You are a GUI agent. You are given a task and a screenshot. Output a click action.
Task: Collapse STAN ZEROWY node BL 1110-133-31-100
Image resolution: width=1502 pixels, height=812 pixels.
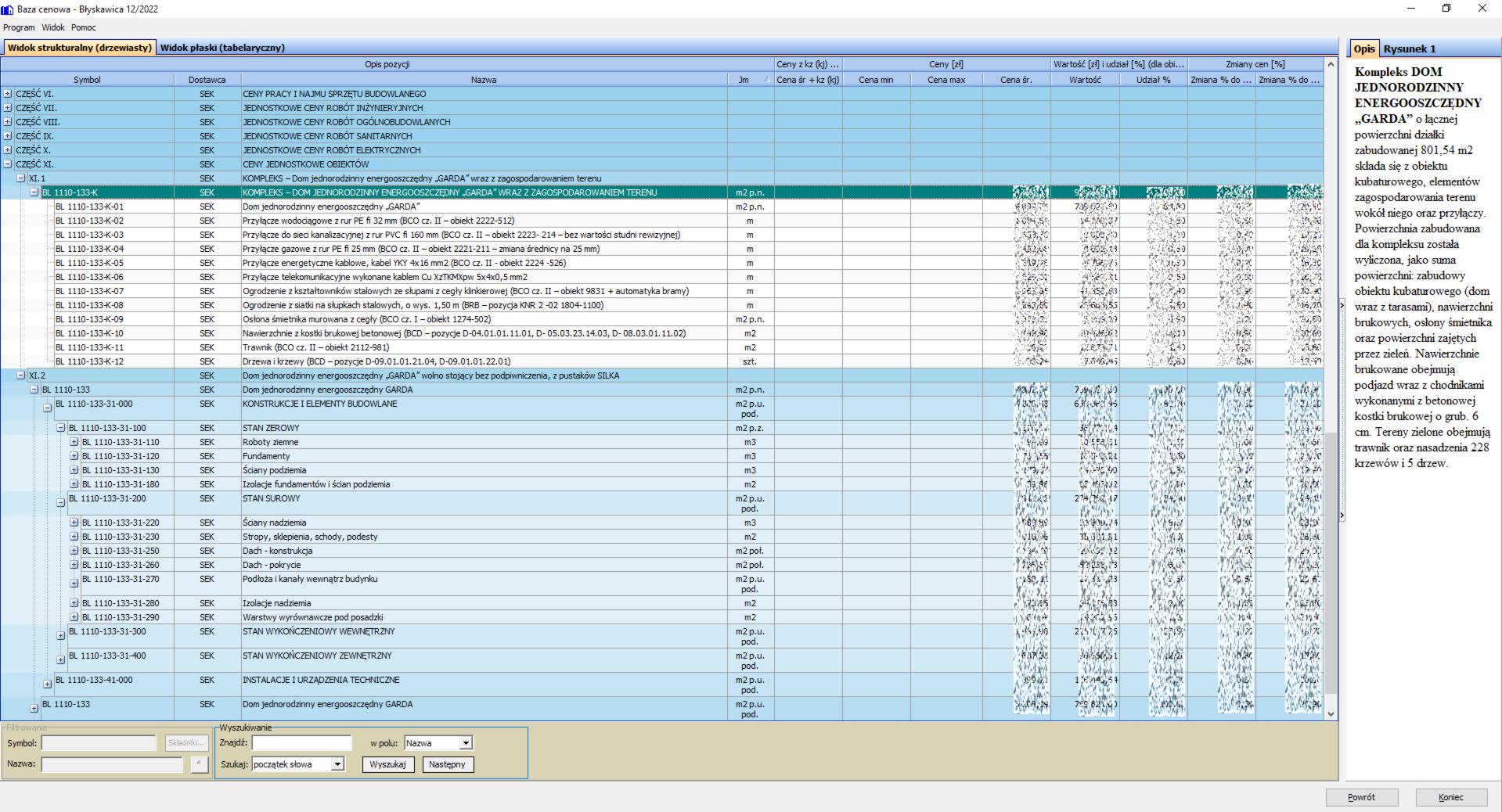[61, 428]
